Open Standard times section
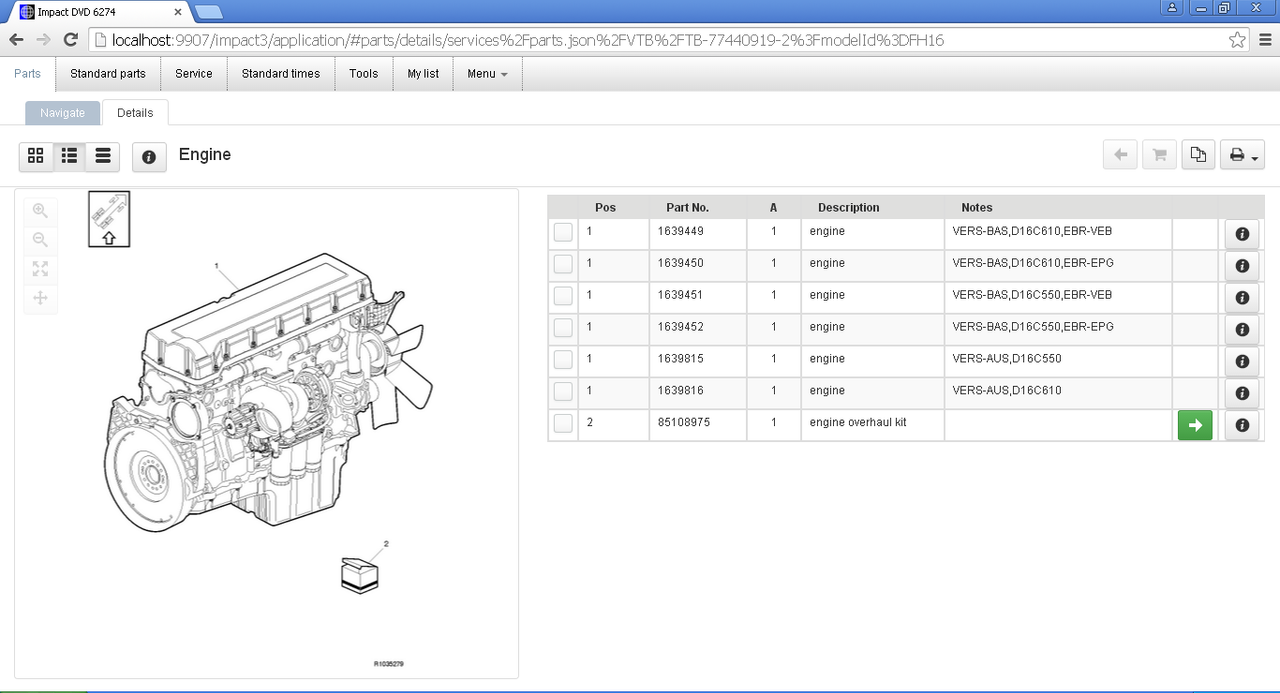1280x693 pixels. (281, 74)
